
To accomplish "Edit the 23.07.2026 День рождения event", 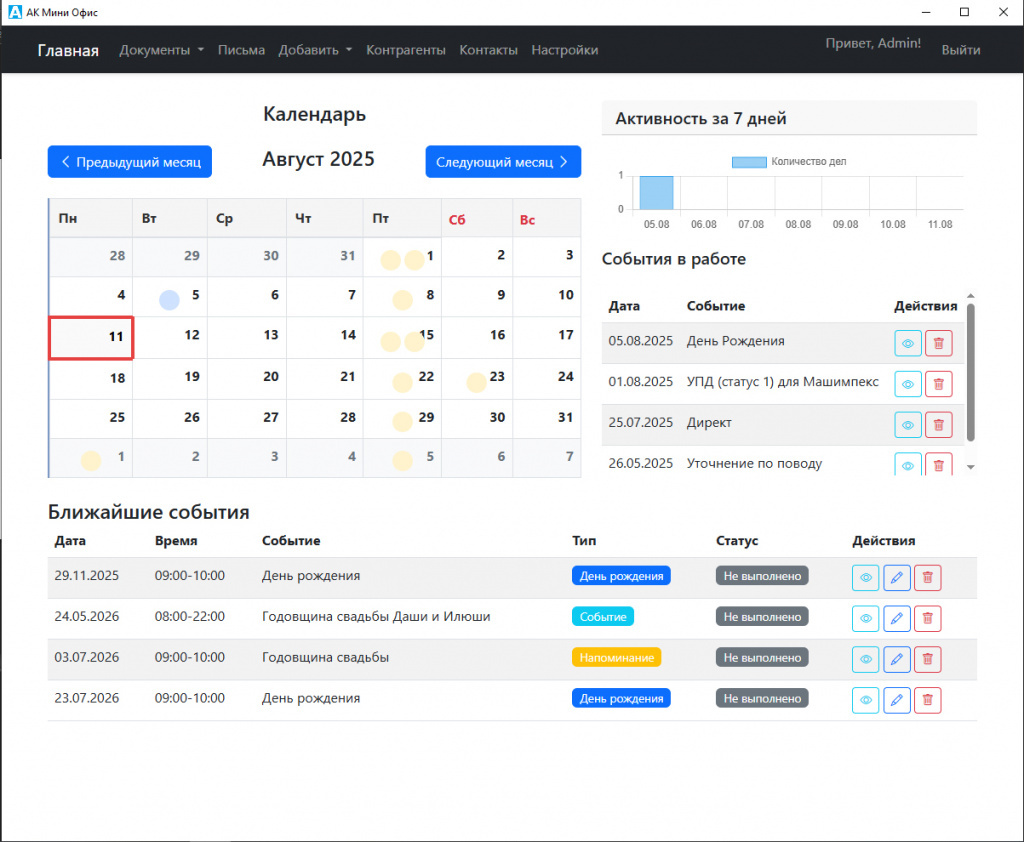I will click(897, 700).
